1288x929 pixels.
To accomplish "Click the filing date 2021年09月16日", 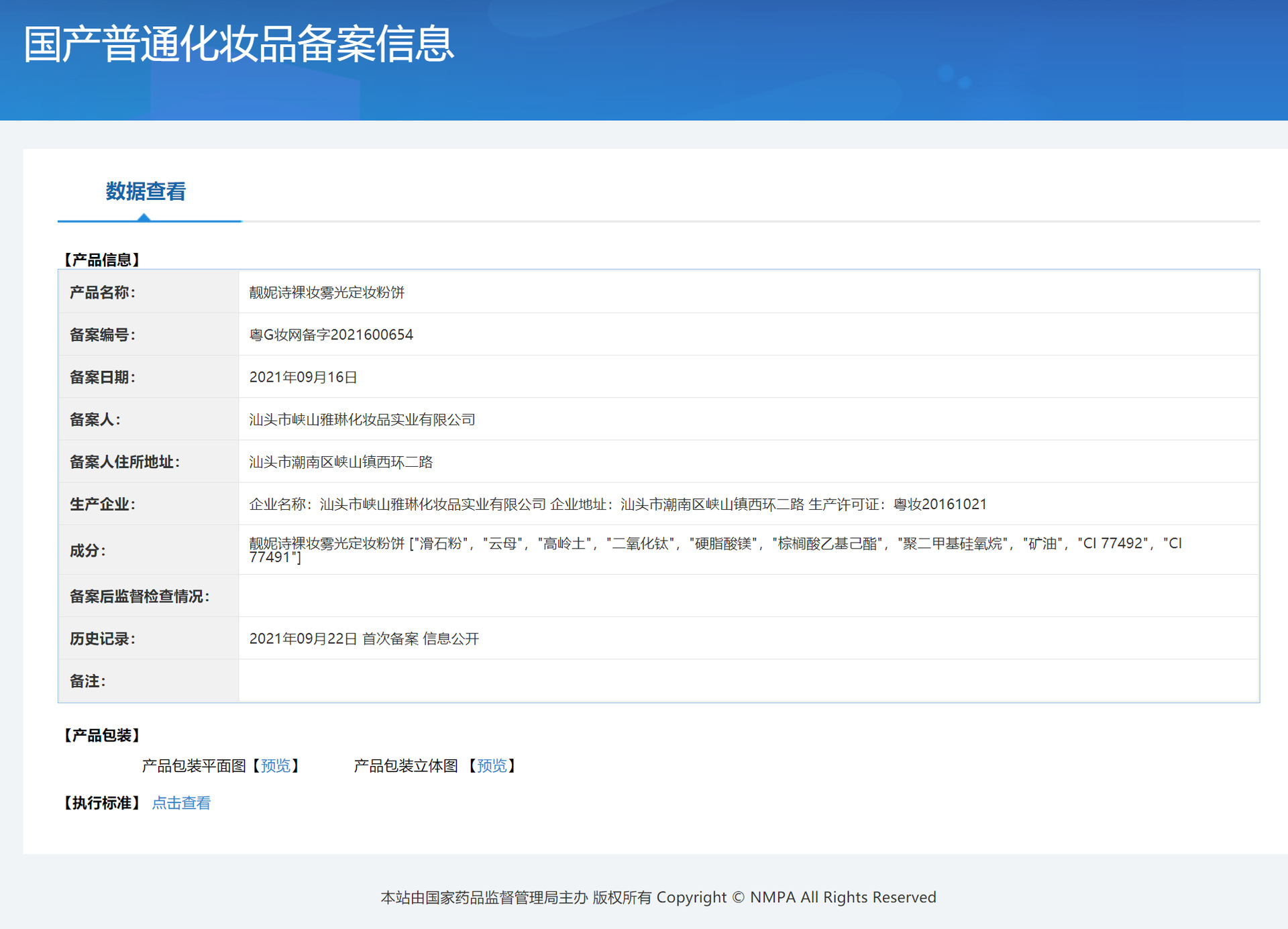I will point(303,377).
